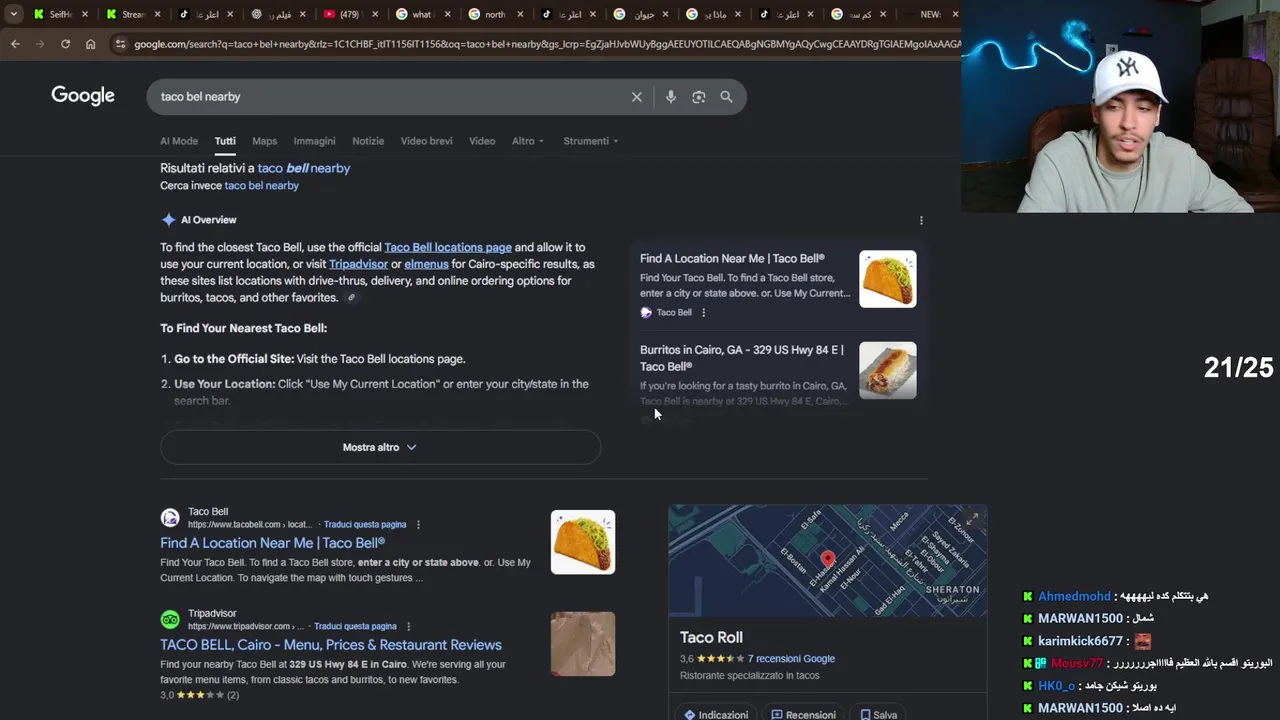Reload the Google search page
This screenshot has width=1280, height=720.
point(65,44)
